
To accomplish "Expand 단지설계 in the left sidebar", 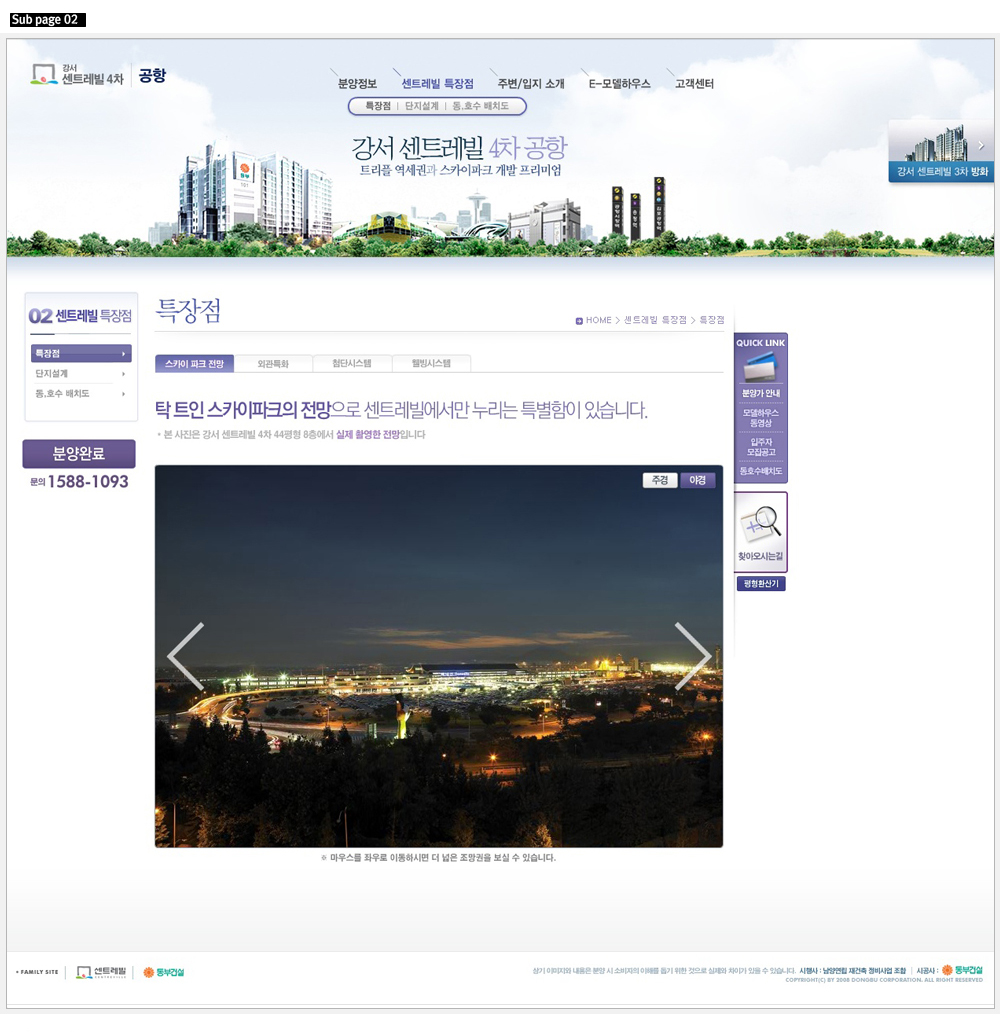I will pos(80,374).
